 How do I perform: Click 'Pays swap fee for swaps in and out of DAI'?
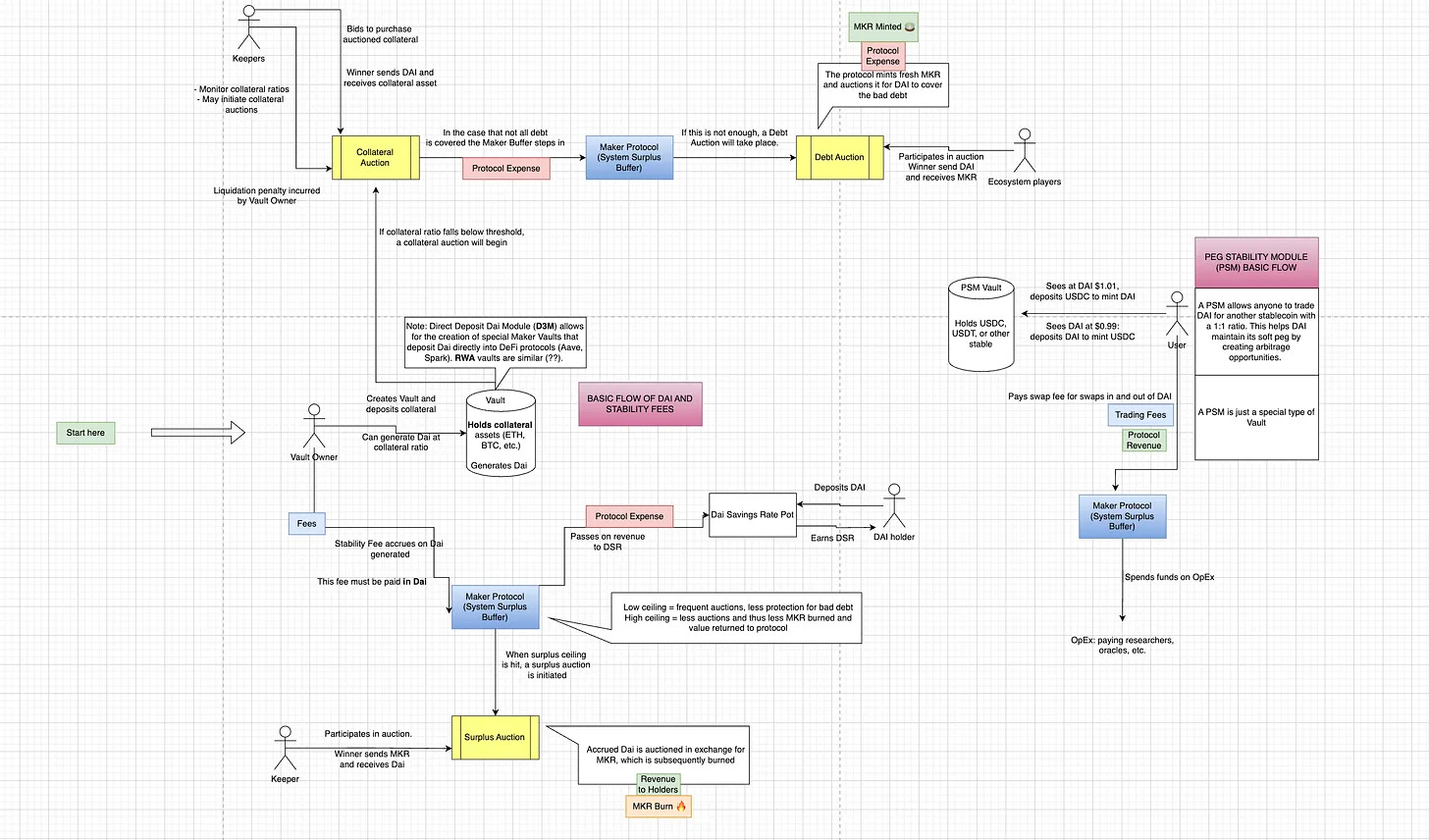1089,396
